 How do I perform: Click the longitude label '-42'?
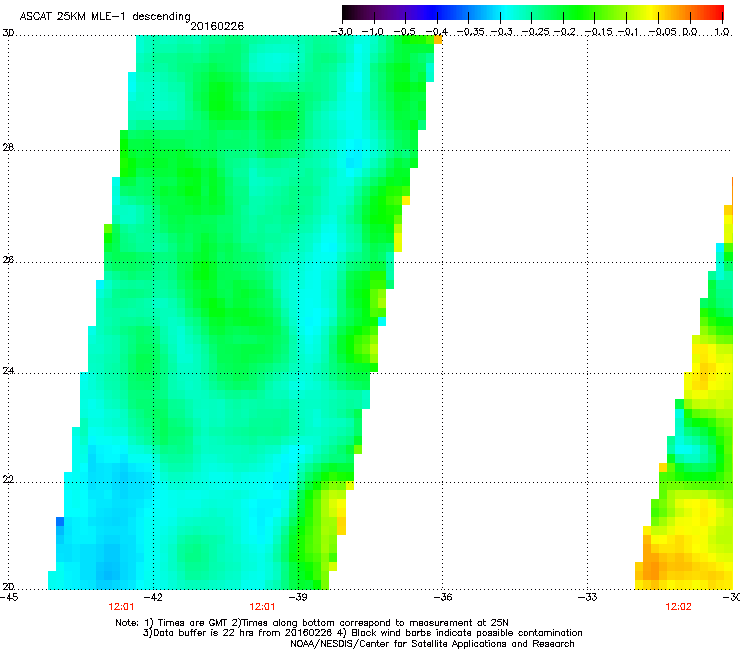(153, 597)
